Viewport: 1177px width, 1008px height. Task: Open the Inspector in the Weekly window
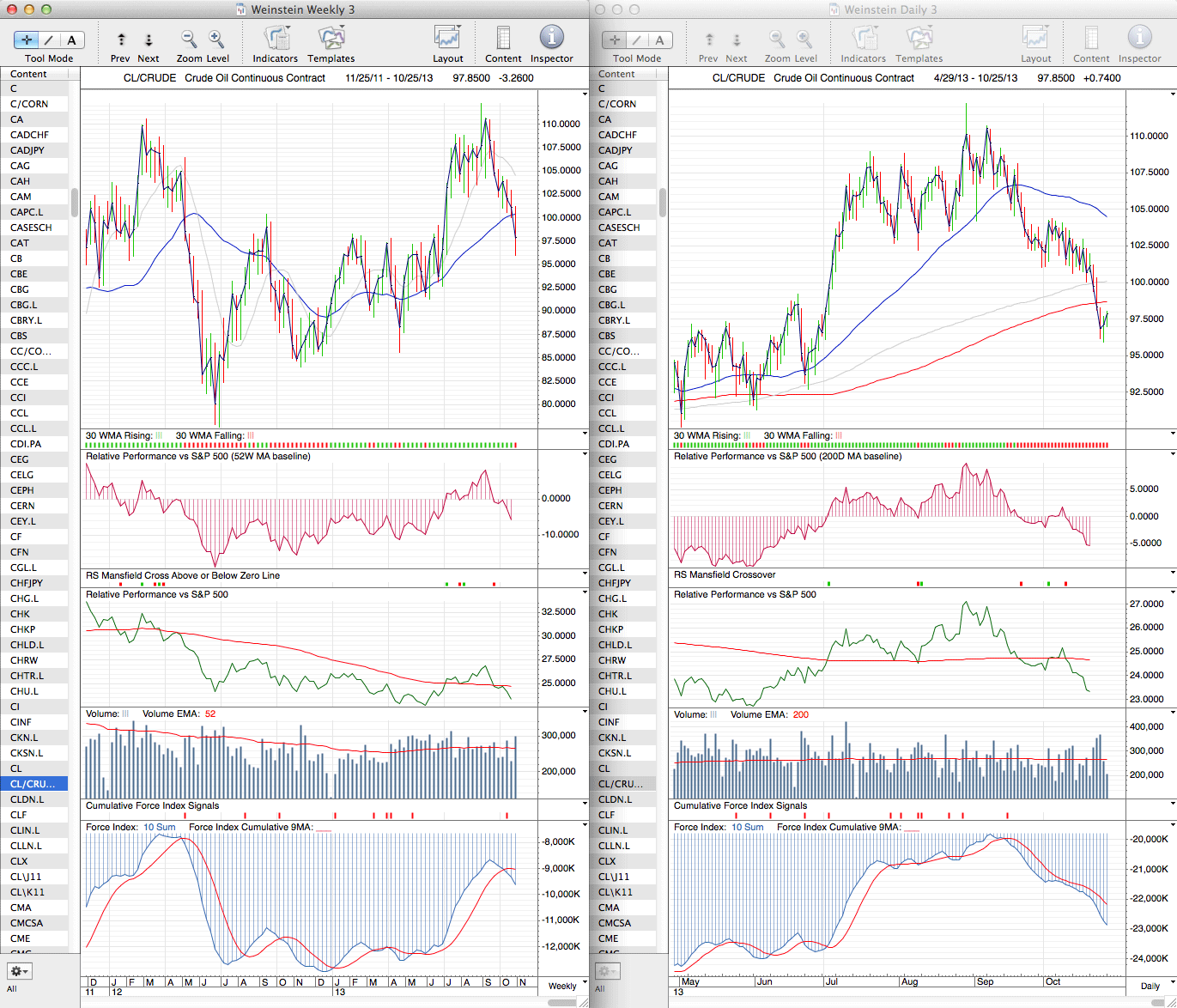click(x=551, y=39)
